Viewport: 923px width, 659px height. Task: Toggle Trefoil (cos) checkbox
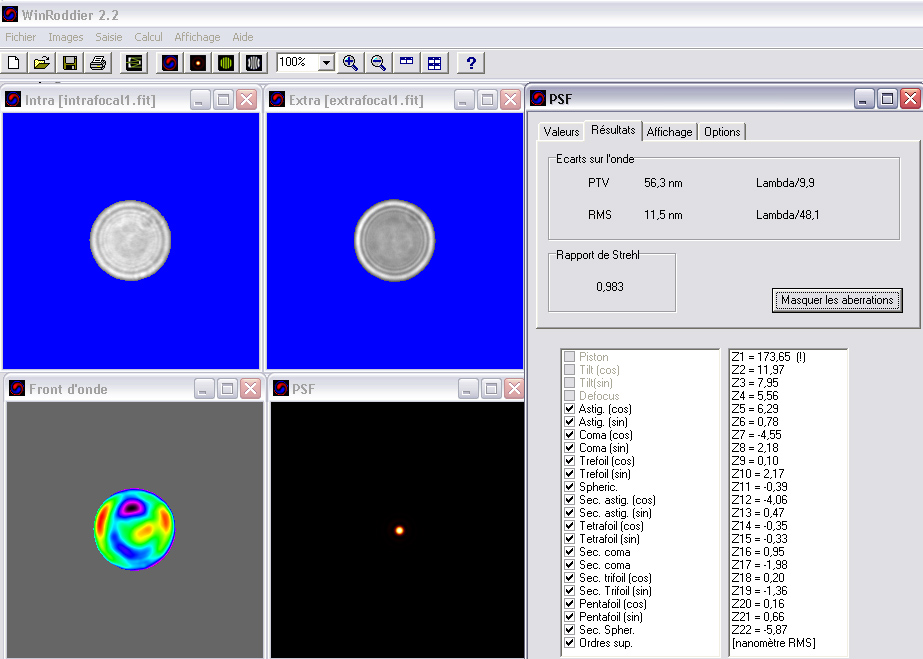pos(569,460)
